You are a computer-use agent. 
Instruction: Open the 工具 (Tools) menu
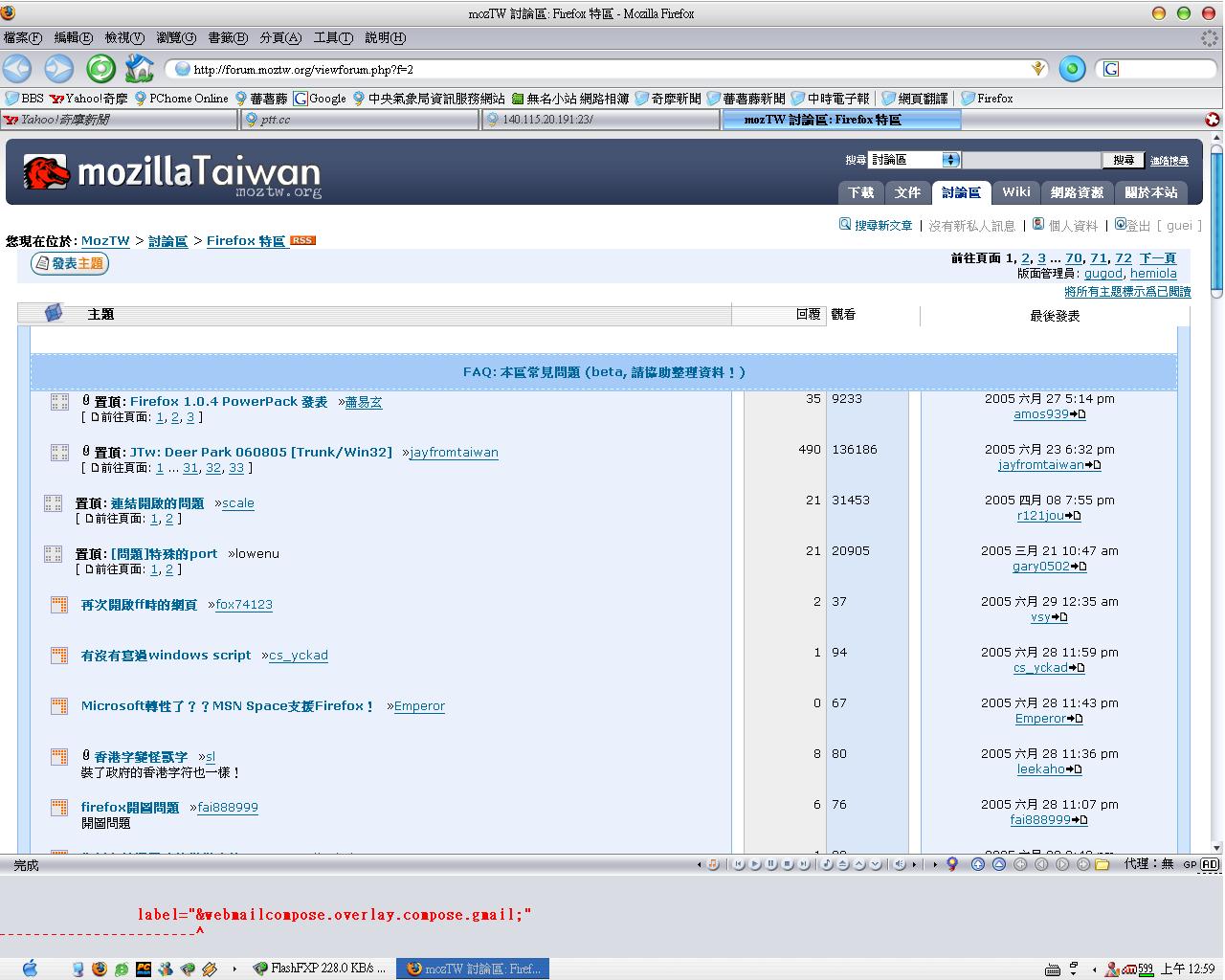333,37
